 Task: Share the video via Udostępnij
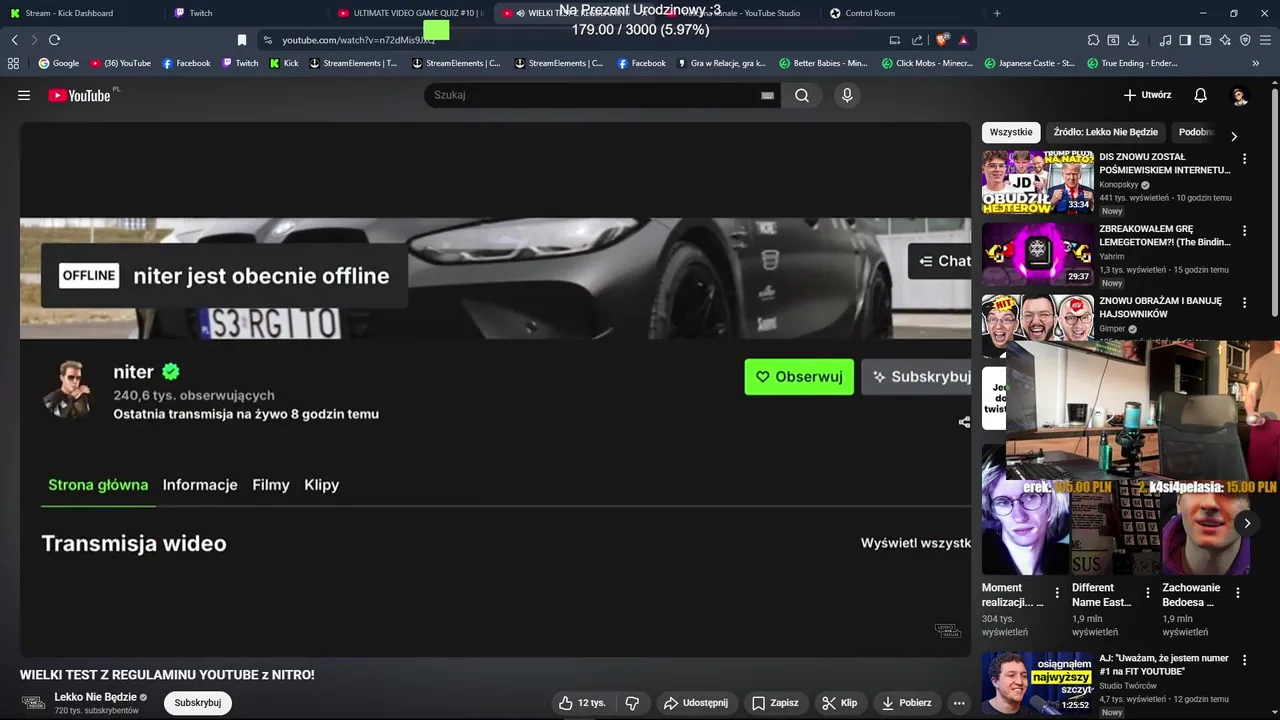tap(696, 703)
